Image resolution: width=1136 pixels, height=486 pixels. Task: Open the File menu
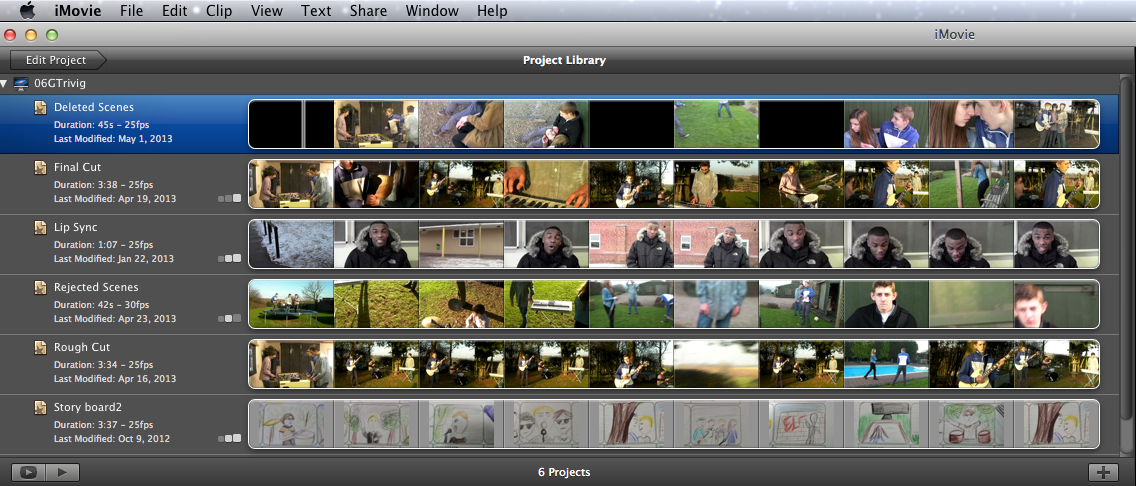coord(131,11)
